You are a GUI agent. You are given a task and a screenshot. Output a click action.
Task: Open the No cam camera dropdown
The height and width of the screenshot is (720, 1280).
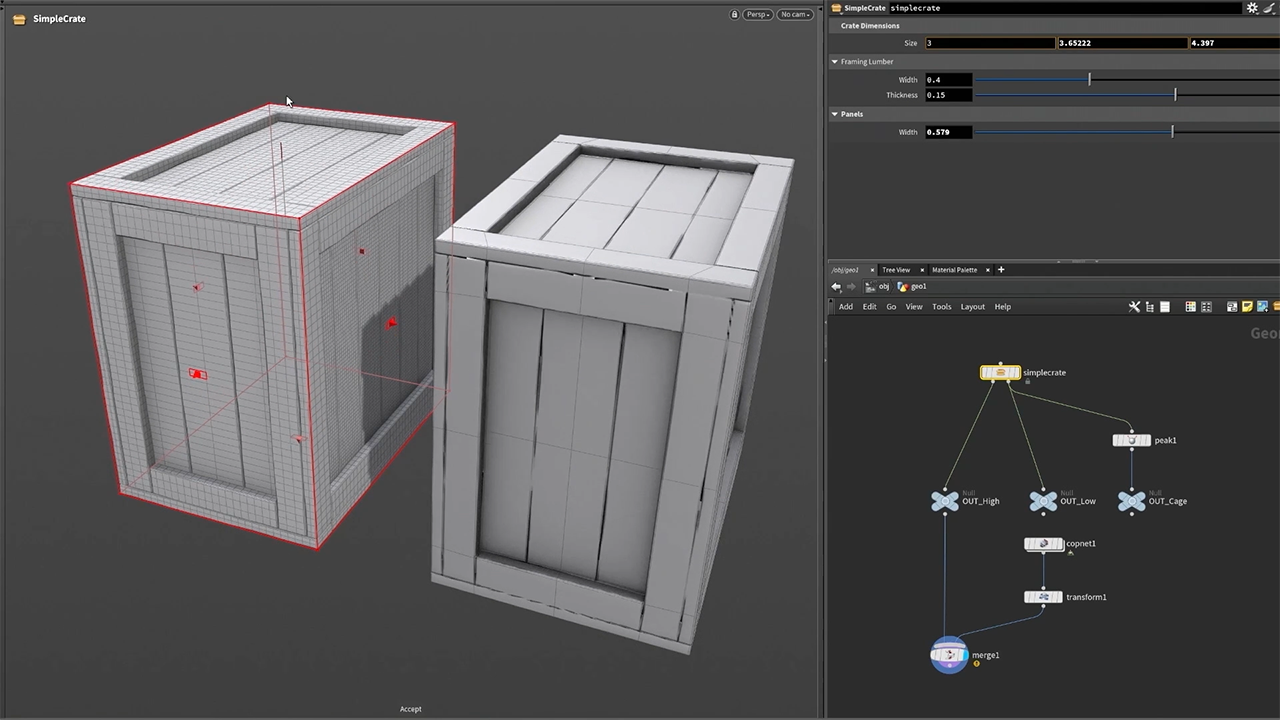[x=795, y=15]
